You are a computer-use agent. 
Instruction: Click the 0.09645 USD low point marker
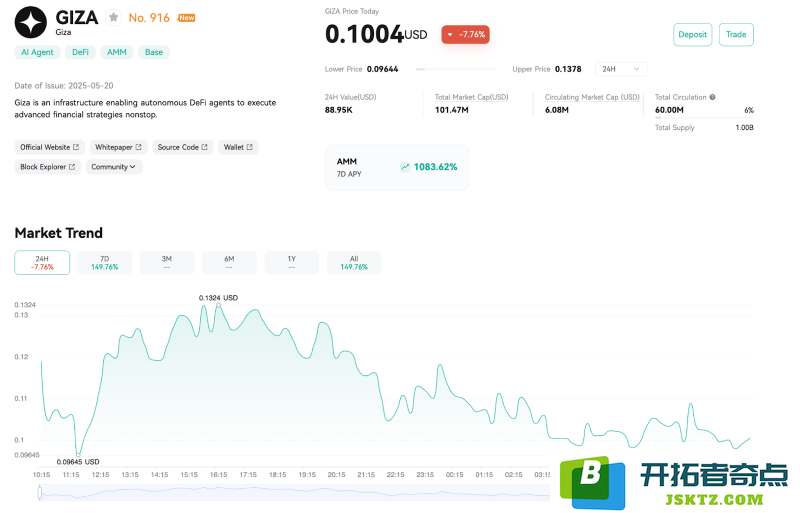78,454
